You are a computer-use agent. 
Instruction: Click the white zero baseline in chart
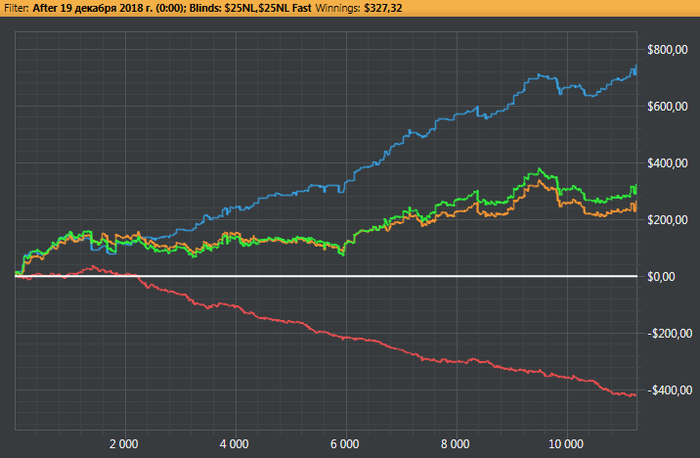coord(326,276)
